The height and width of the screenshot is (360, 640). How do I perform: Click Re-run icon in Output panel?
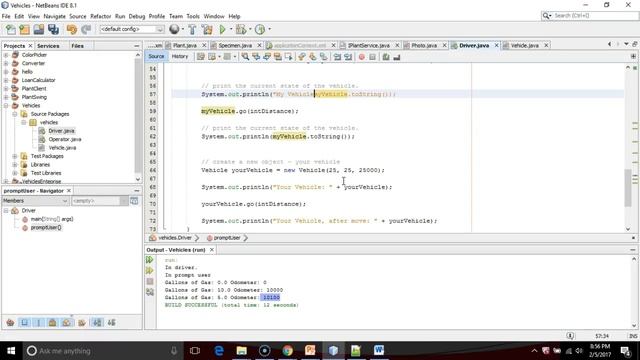[x=150, y=260]
